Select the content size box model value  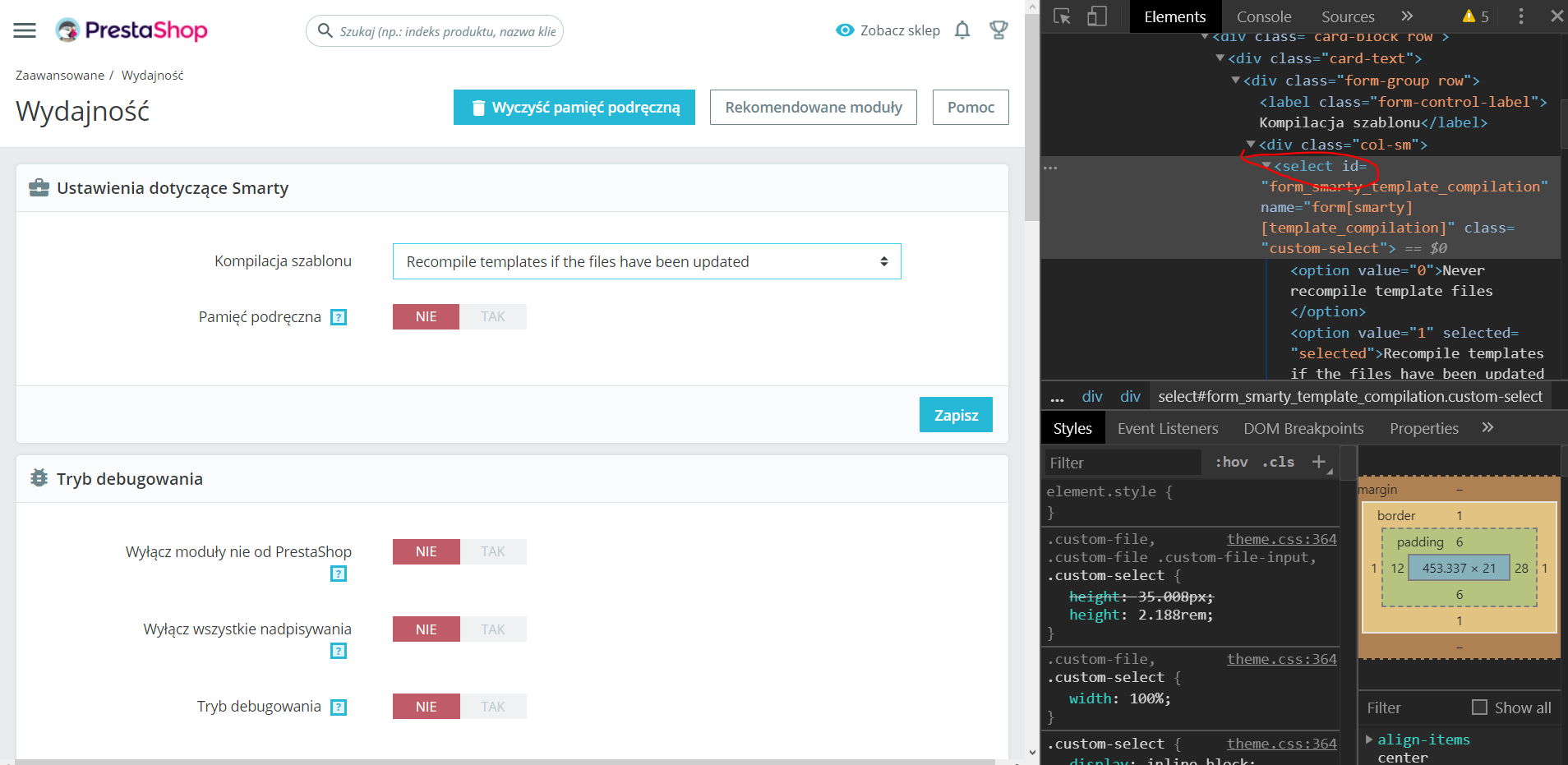1459,568
